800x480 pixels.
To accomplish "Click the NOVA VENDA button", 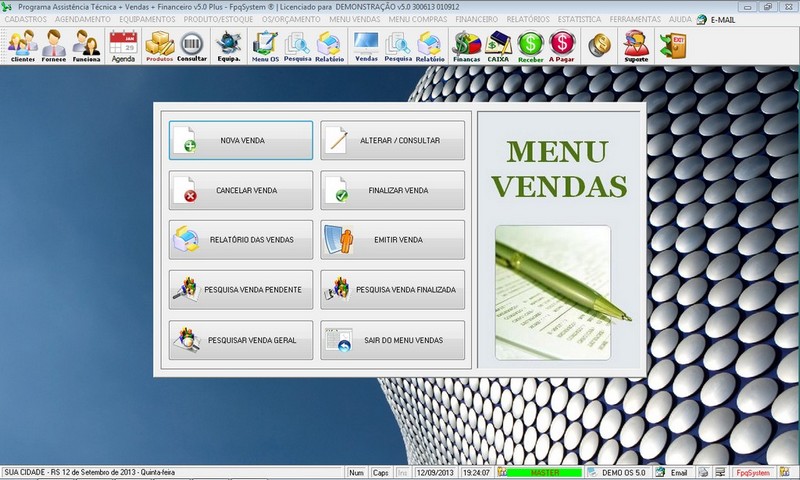I will coord(241,140).
